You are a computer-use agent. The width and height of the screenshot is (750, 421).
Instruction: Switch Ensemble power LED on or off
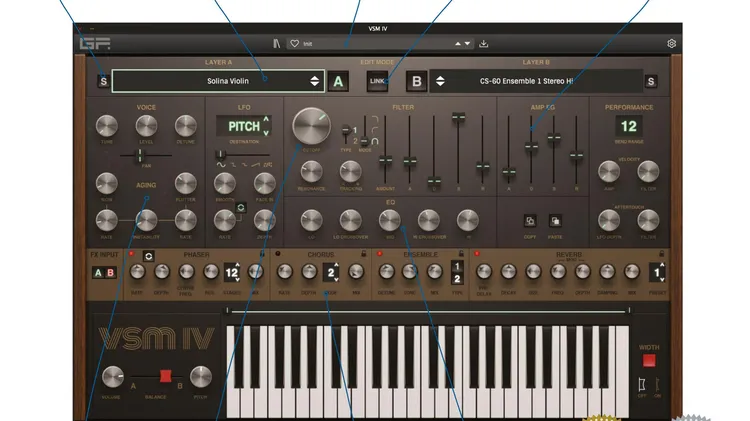click(379, 254)
